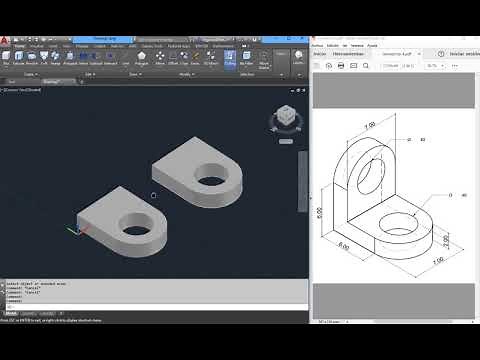Switch to the Model layout tab
Image resolution: width=480 pixels, height=360 pixels.
coord(11,314)
